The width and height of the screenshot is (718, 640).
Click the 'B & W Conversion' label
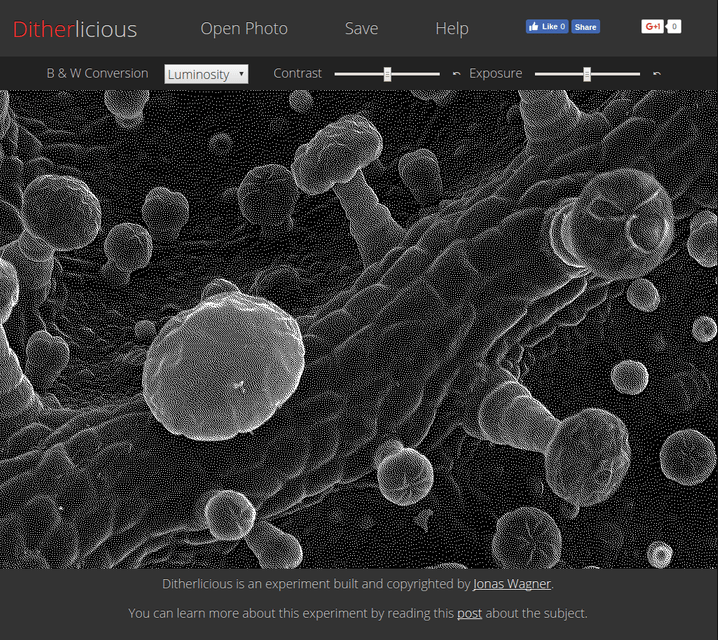(x=98, y=73)
